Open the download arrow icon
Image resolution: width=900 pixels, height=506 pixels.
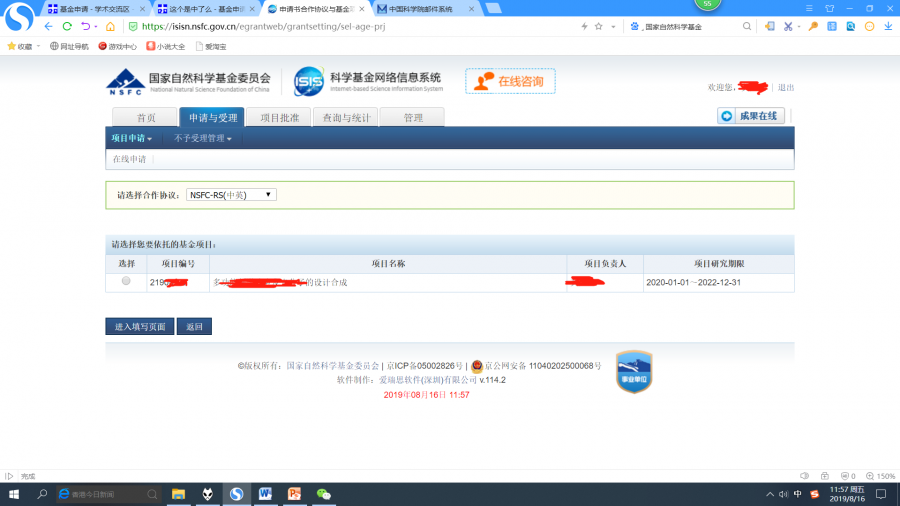click(888, 26)
